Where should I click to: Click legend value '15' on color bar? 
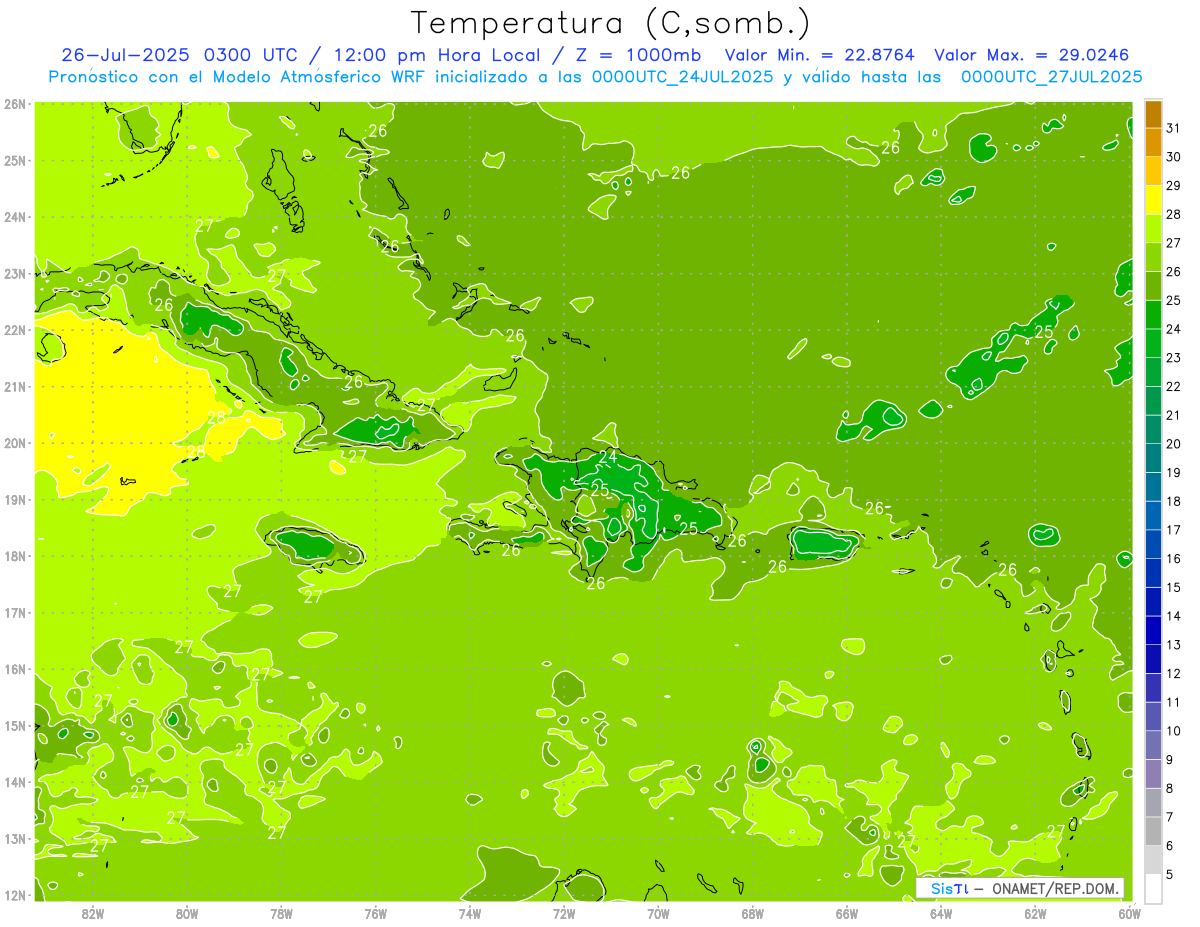[1174, 587]
